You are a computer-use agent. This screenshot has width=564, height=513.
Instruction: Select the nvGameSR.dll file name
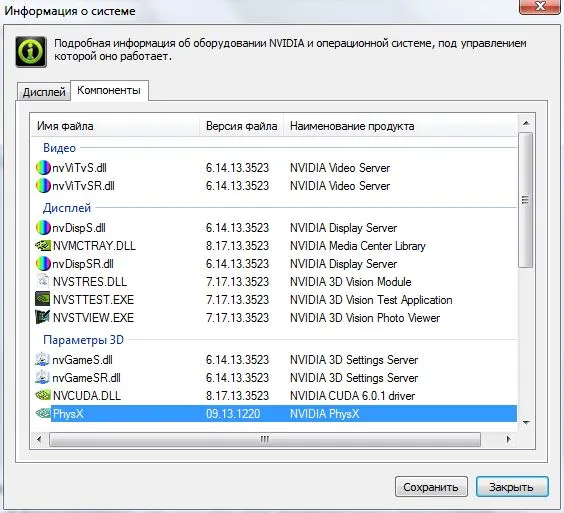(x=86, y=378)
